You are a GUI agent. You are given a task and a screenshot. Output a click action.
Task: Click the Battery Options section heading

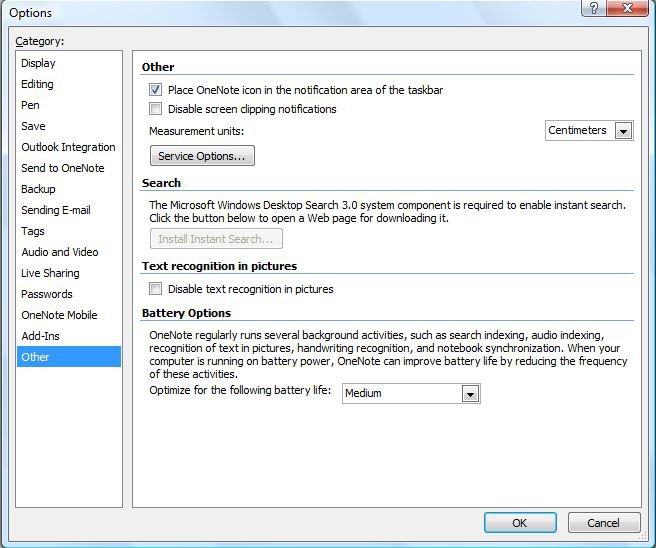186,313
